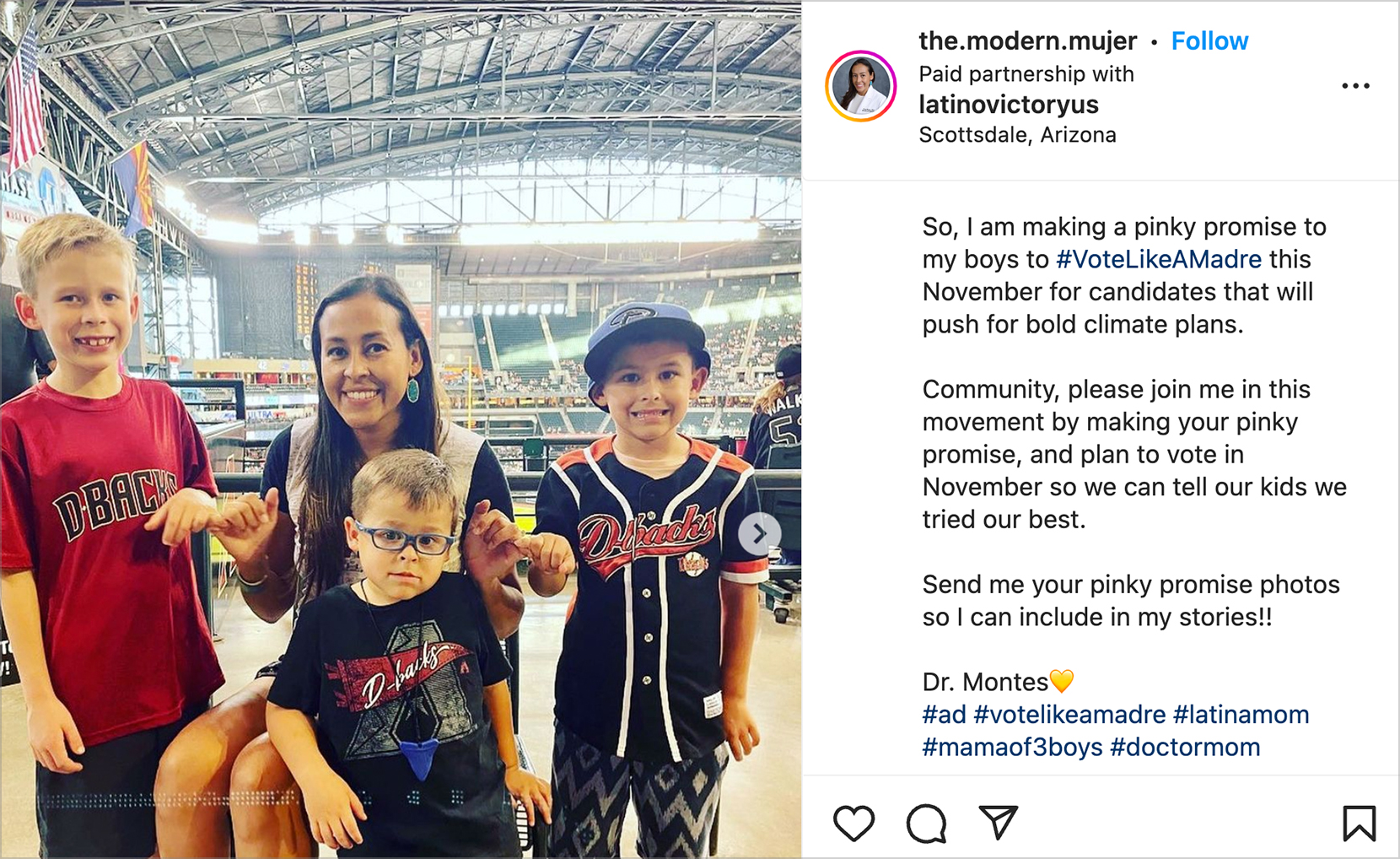Open the #latinamom hashtag
Viewport: 1400px width, 859px height.
1241,715
